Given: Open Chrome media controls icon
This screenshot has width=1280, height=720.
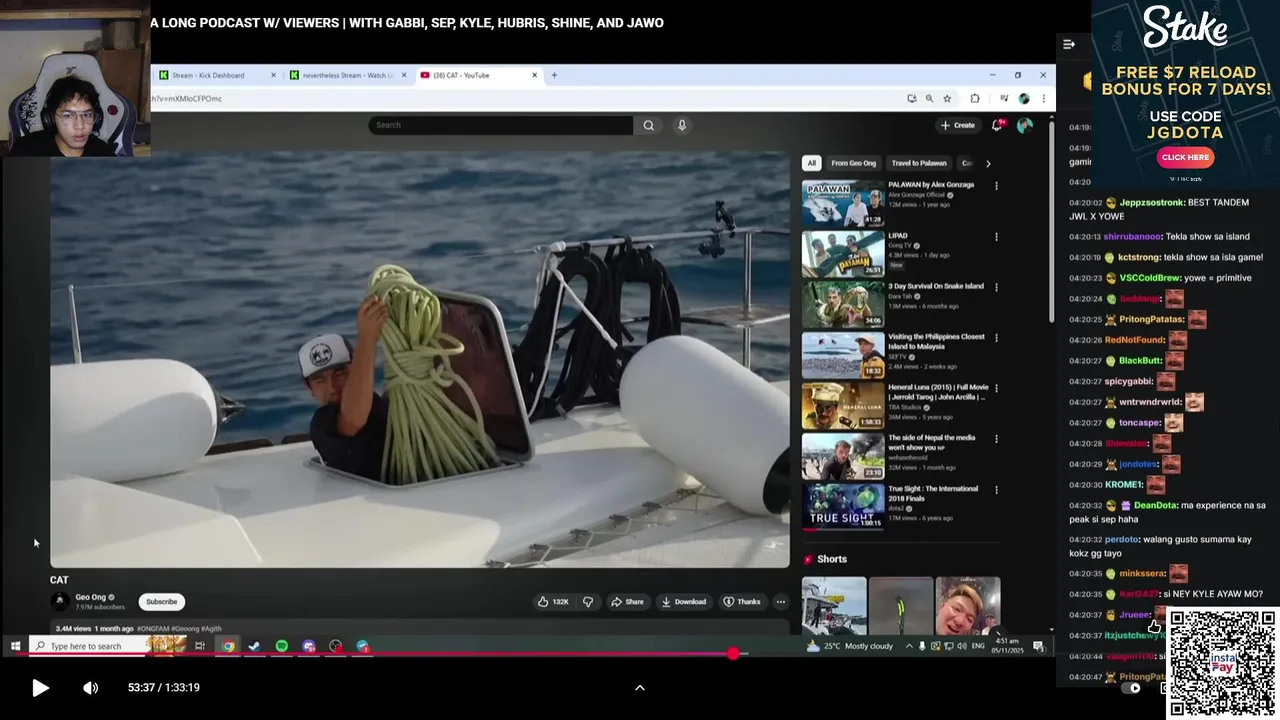Looking at the screenshot, I should pyautogui.click(x=1004, y=99).
